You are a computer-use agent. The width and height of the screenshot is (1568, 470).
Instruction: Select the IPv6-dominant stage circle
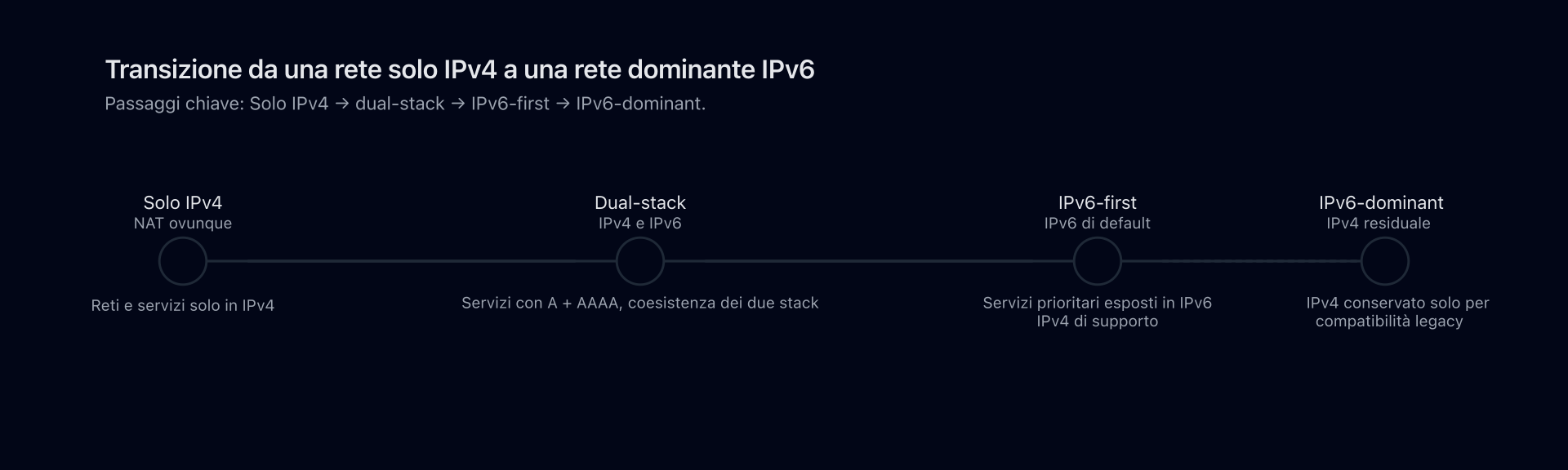[1385, 262]
